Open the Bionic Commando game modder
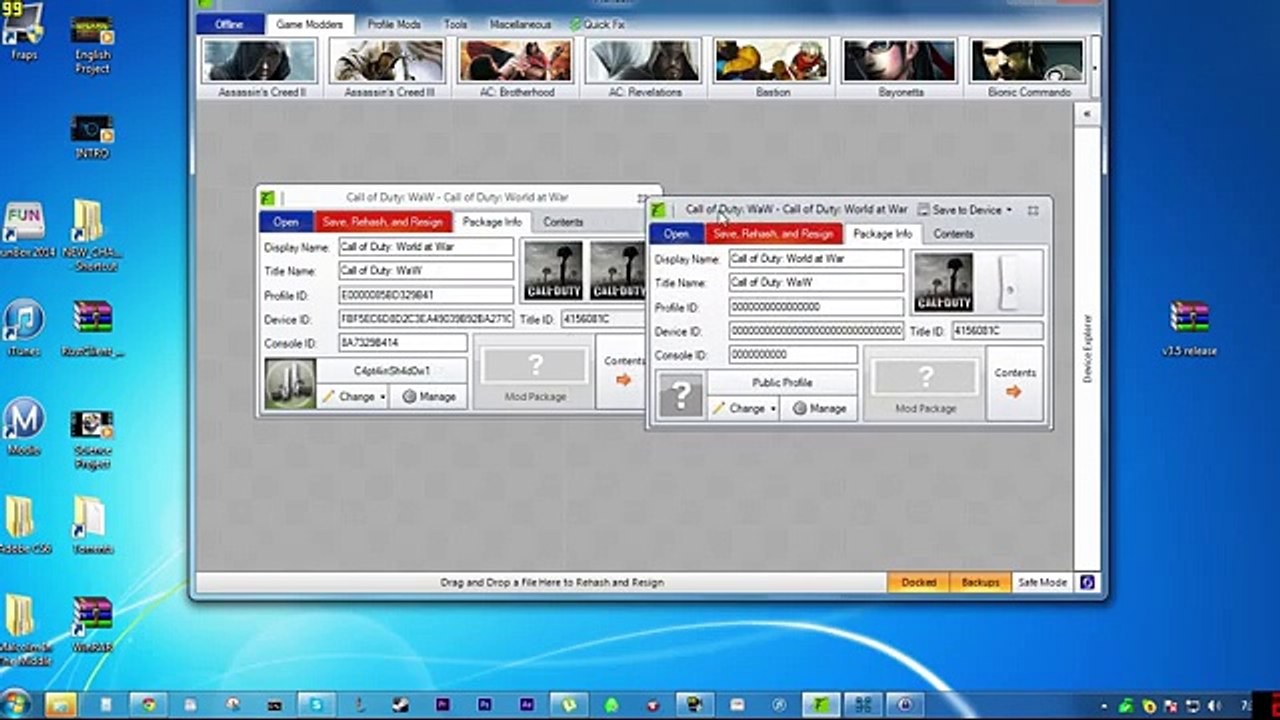Screen dimensions: 1280x720 [1028, 68]
